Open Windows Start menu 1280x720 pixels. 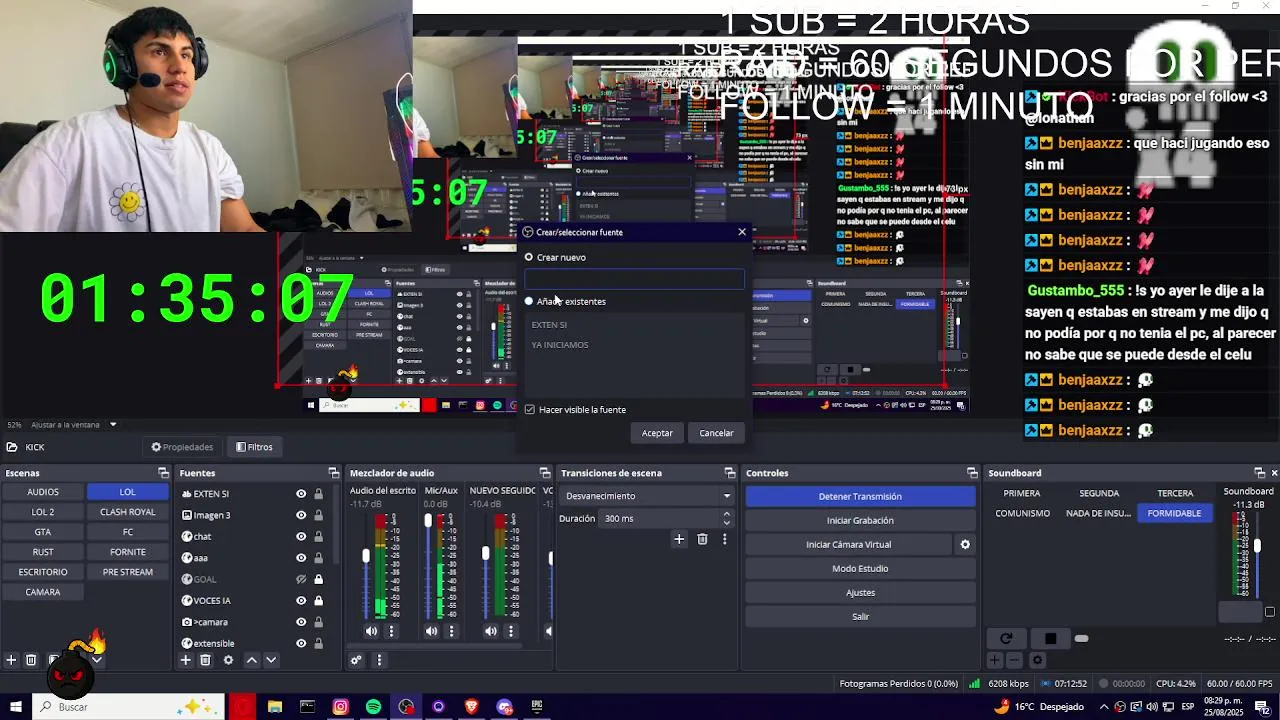pyautogui.click(x=15, y=707)
